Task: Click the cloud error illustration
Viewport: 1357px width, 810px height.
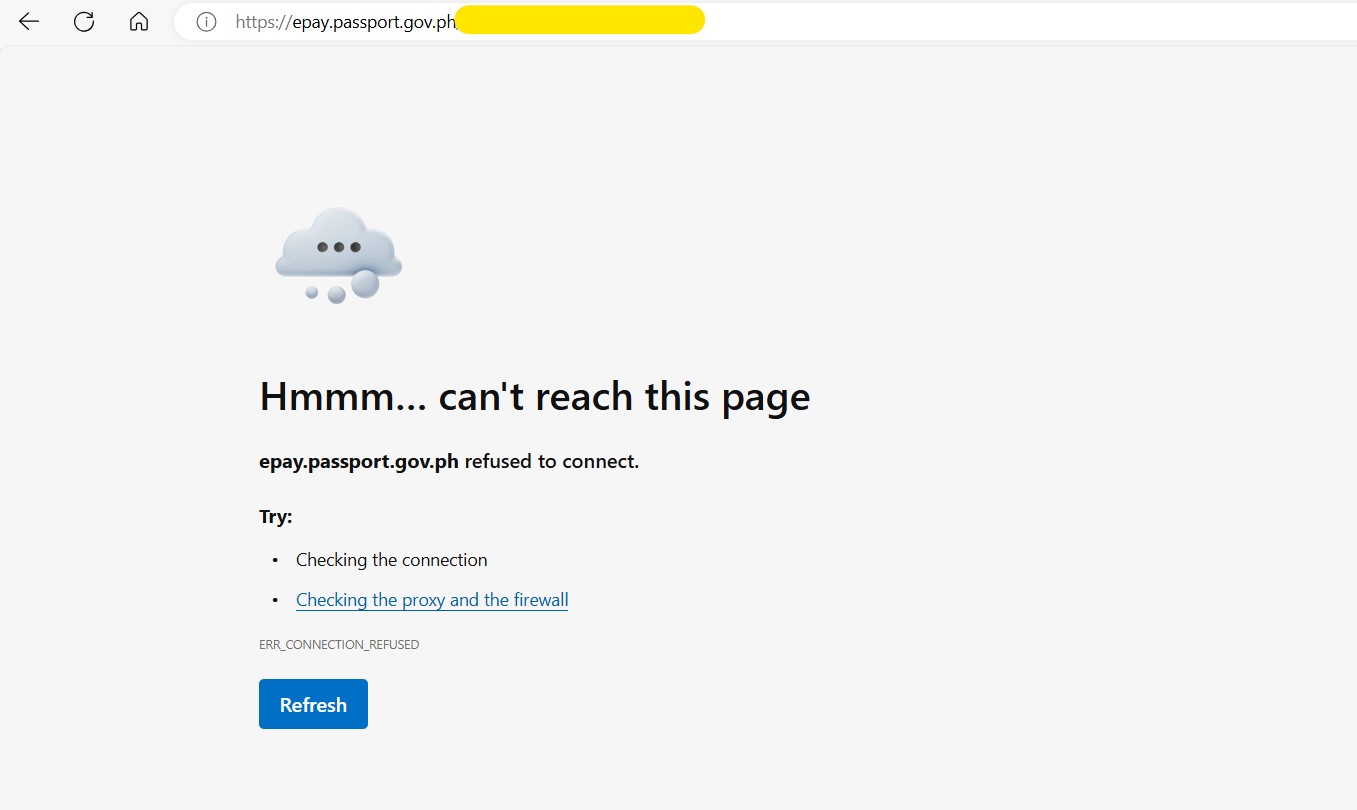Action: 339,256
